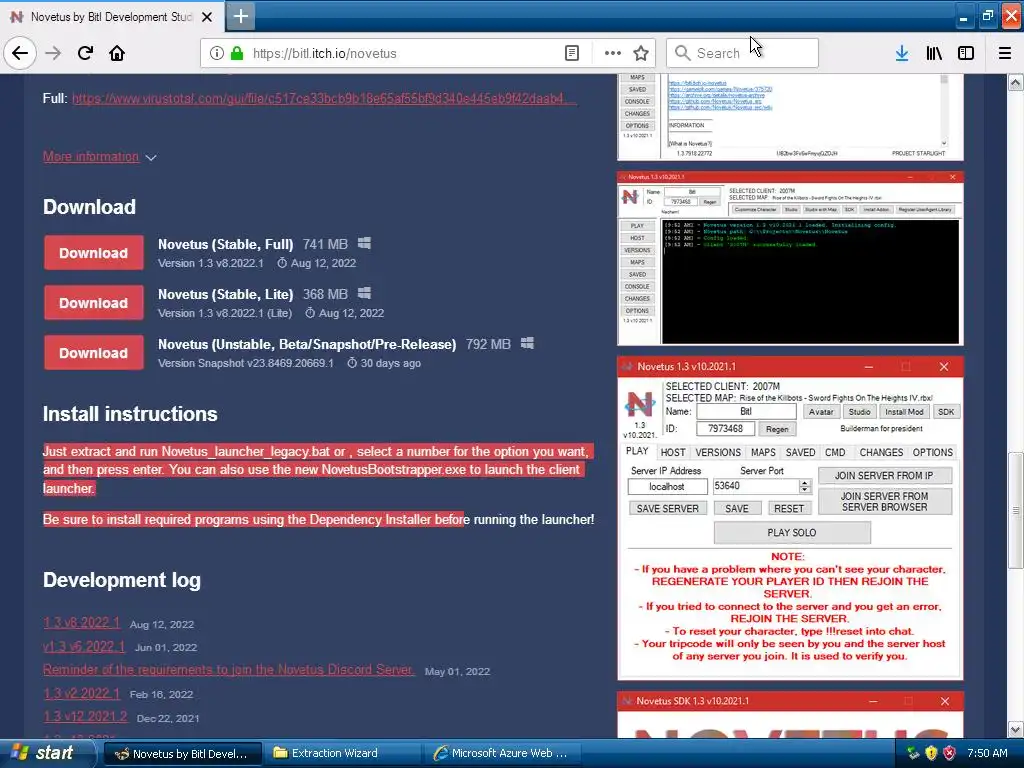Reload the current page
This screenshot has height=768, width=1024.
tap(85, 53)
